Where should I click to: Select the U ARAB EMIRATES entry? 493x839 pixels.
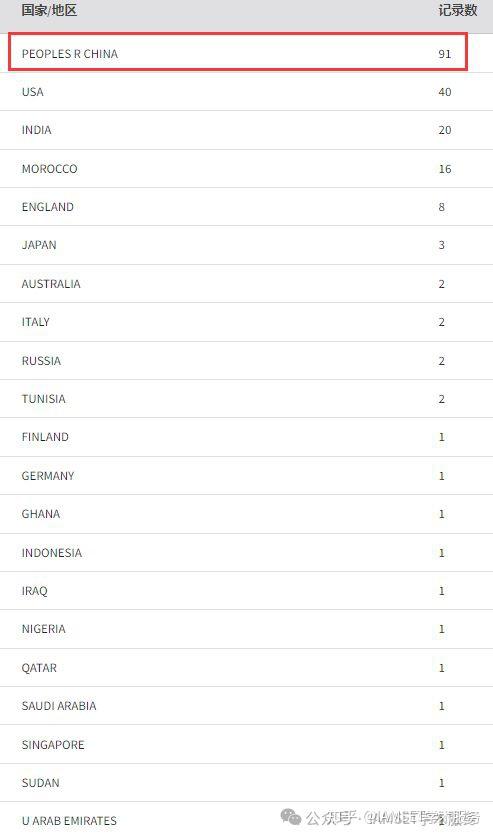[x=69, y=821]
